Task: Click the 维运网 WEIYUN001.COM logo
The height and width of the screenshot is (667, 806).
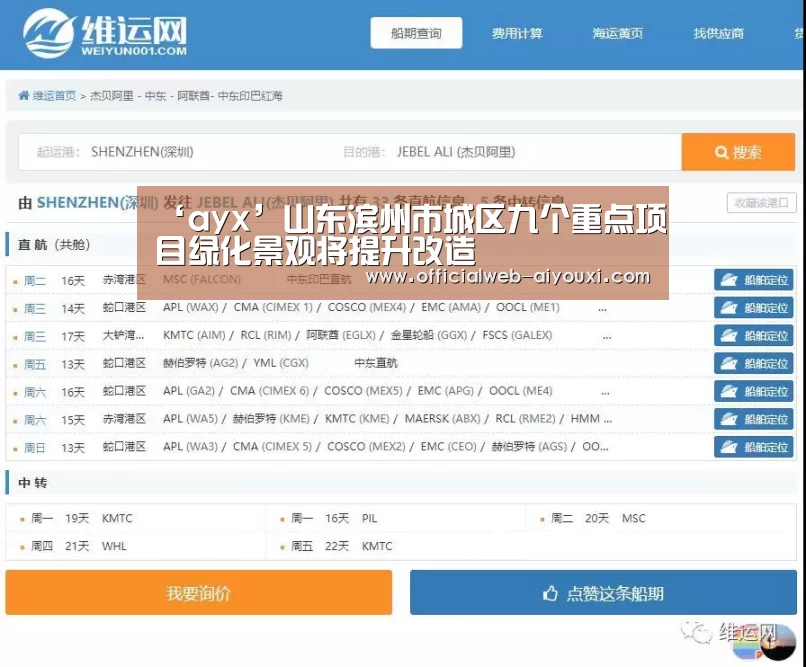Action: (x=105, y=34)
